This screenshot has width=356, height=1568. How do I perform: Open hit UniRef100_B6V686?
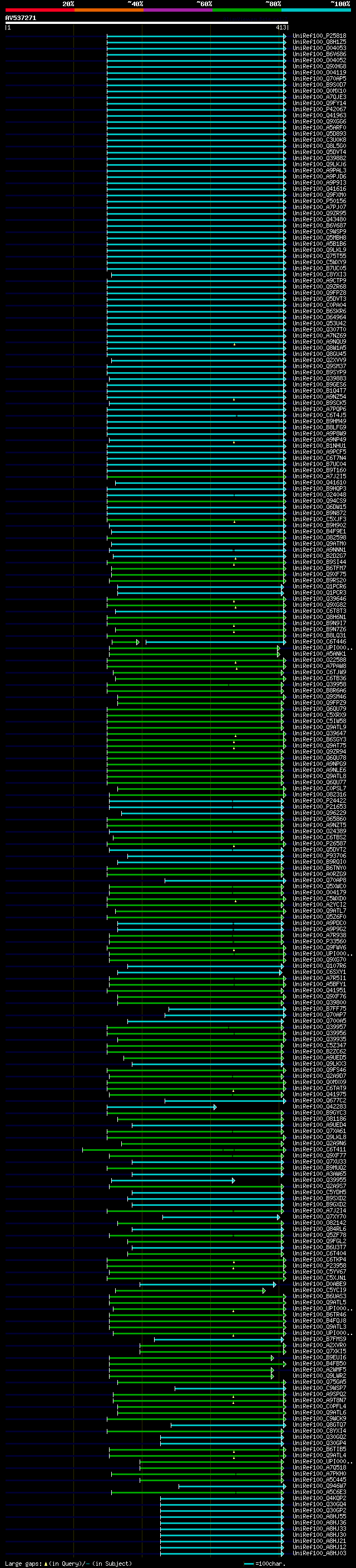coord(319,54)
